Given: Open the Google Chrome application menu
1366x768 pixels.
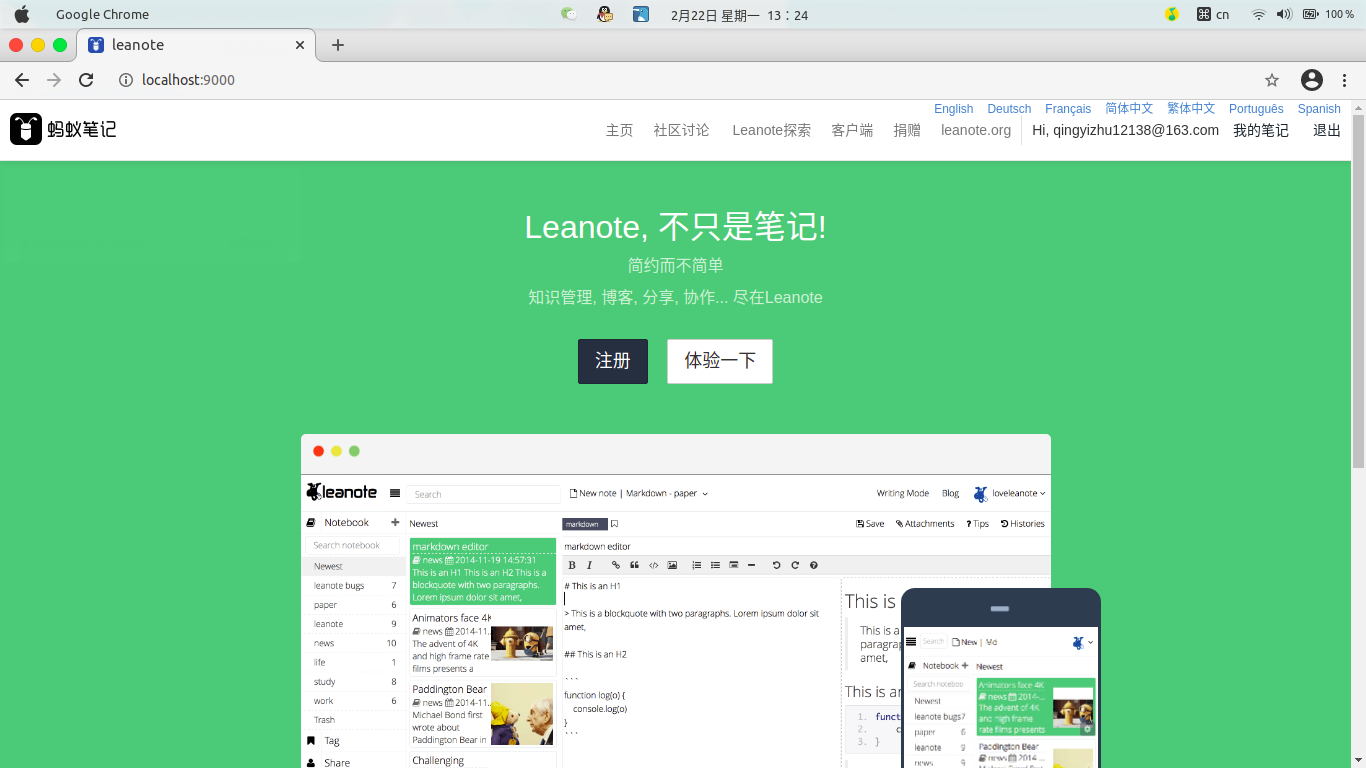Looking at the screenshot, I should [x=102, y=14].
